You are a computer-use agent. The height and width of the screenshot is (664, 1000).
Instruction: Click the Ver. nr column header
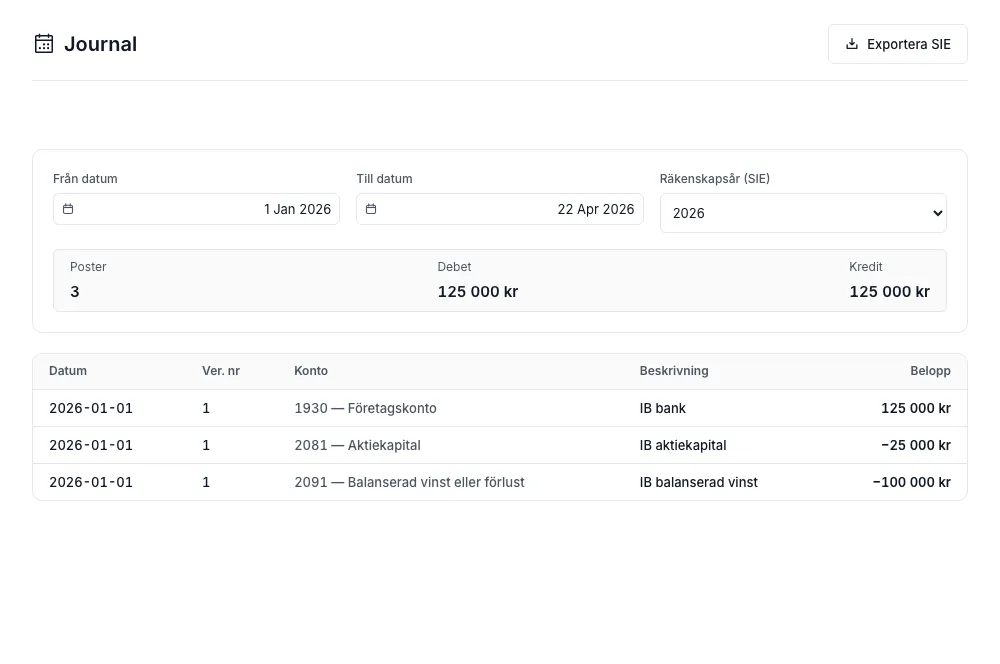(x=221, y=371)
